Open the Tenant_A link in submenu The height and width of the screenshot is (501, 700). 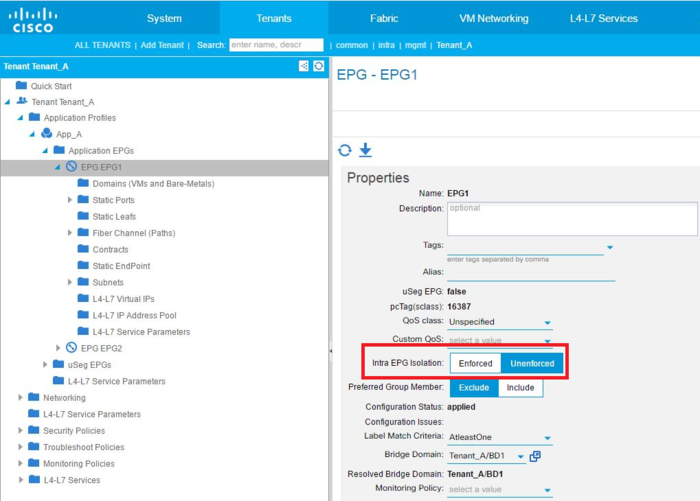pyautogui.click(x=454, y=45)
